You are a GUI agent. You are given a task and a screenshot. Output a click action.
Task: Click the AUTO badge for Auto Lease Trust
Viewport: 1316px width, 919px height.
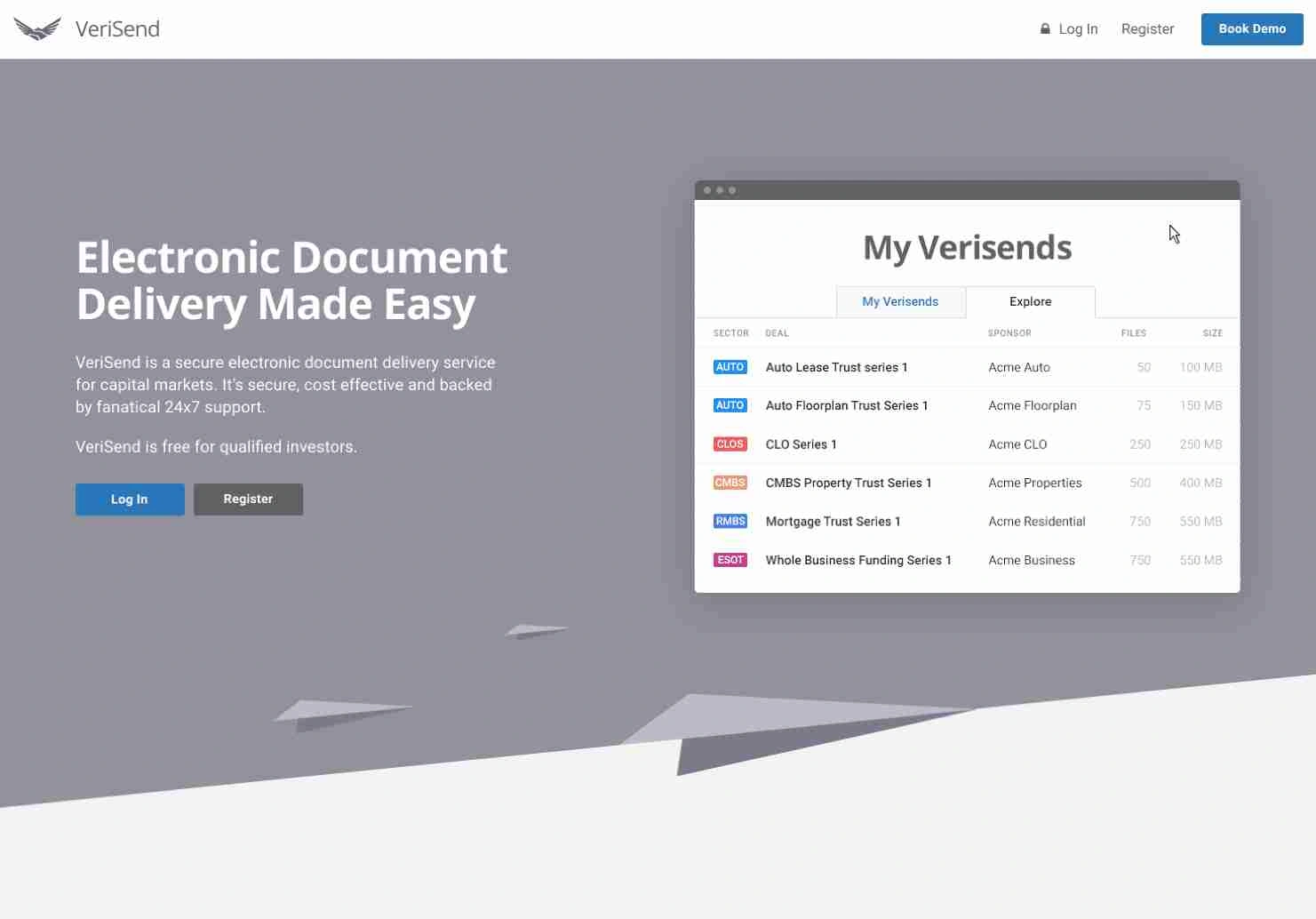[730, 367]
